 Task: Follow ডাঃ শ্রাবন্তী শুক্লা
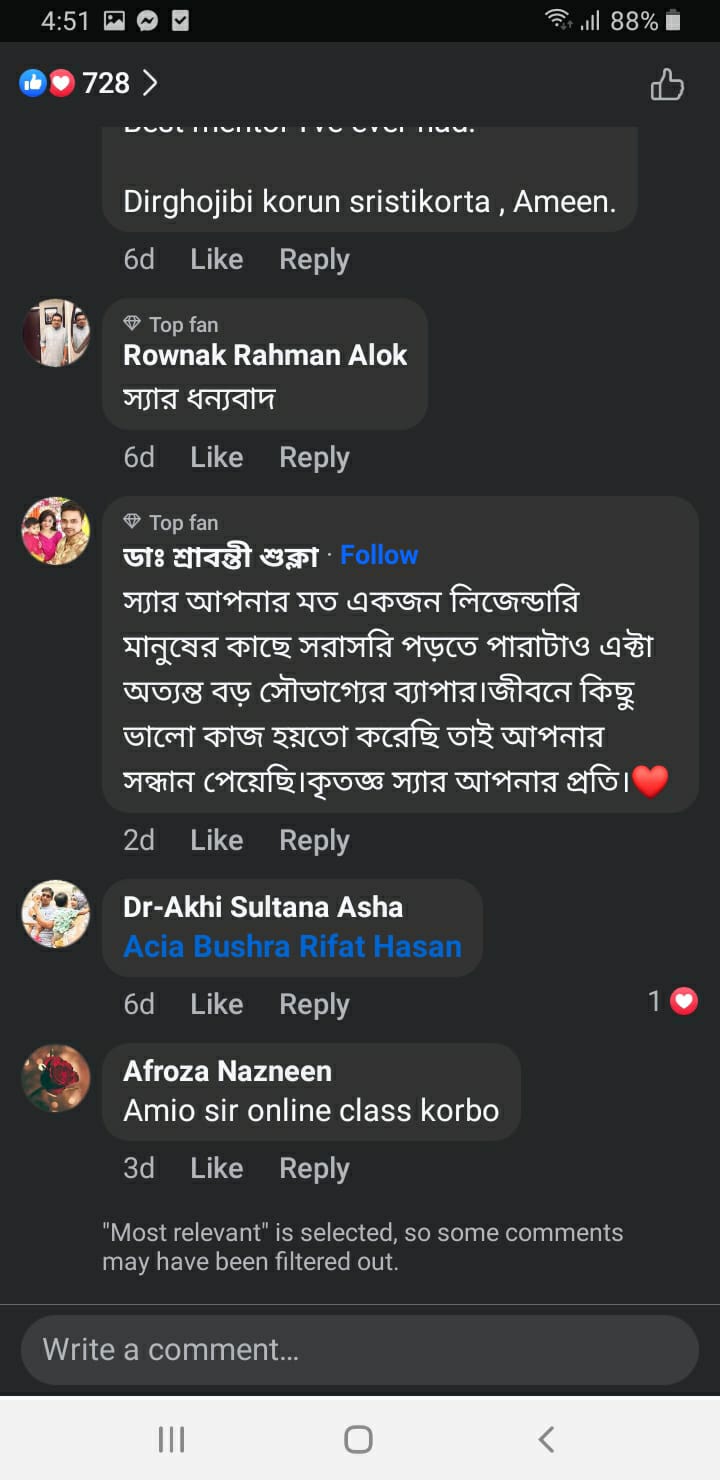tap(379, 555)
